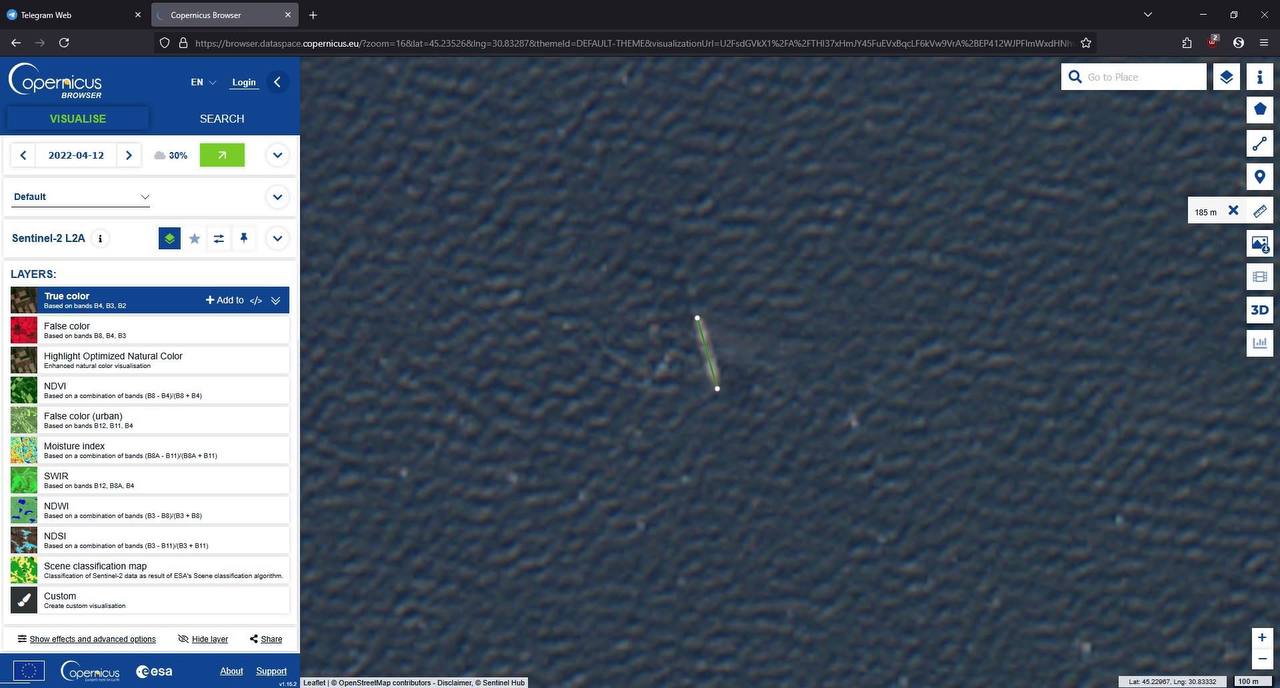The height and width of the screenshot is (688, 1280).
Task: Show effects and advanced options
Action: click(x=86, y=639)
